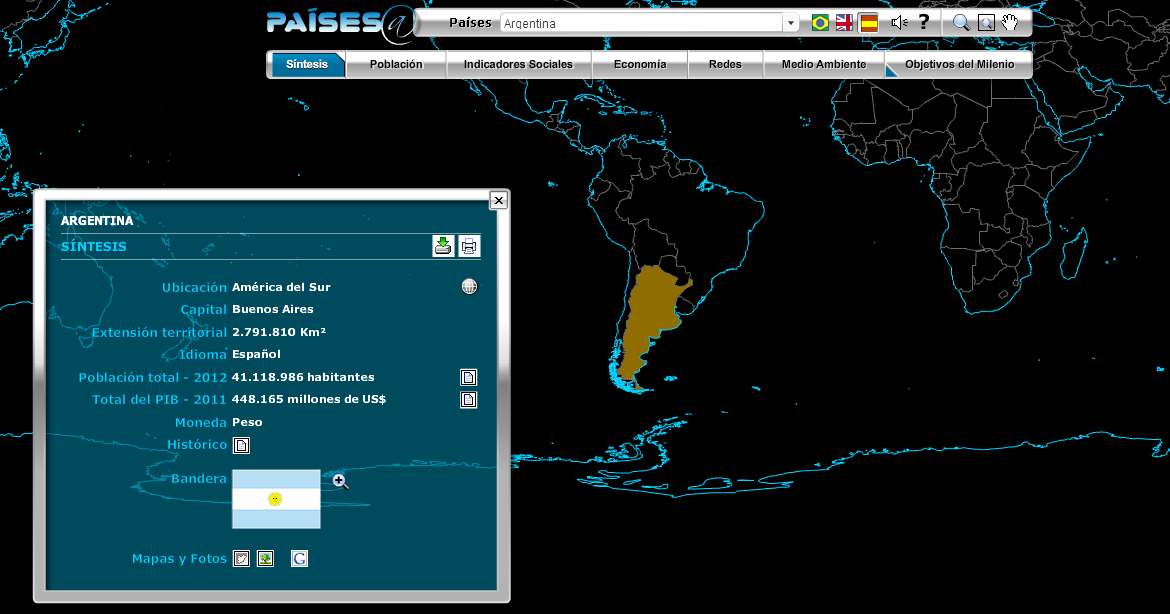
Task: Open the Objetivos del Milenio tab
Action: [x=957, y=63]
